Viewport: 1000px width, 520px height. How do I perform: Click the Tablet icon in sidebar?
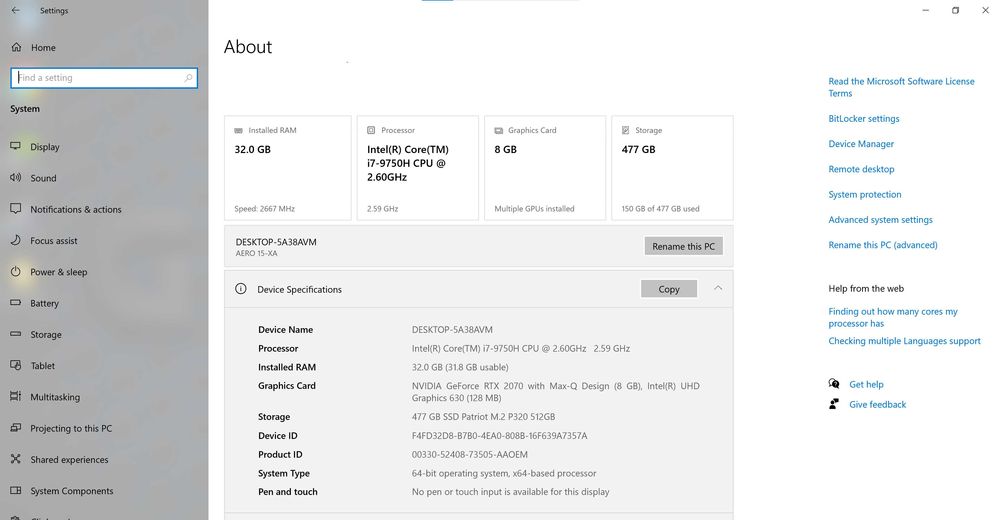[x=16, y=365]
